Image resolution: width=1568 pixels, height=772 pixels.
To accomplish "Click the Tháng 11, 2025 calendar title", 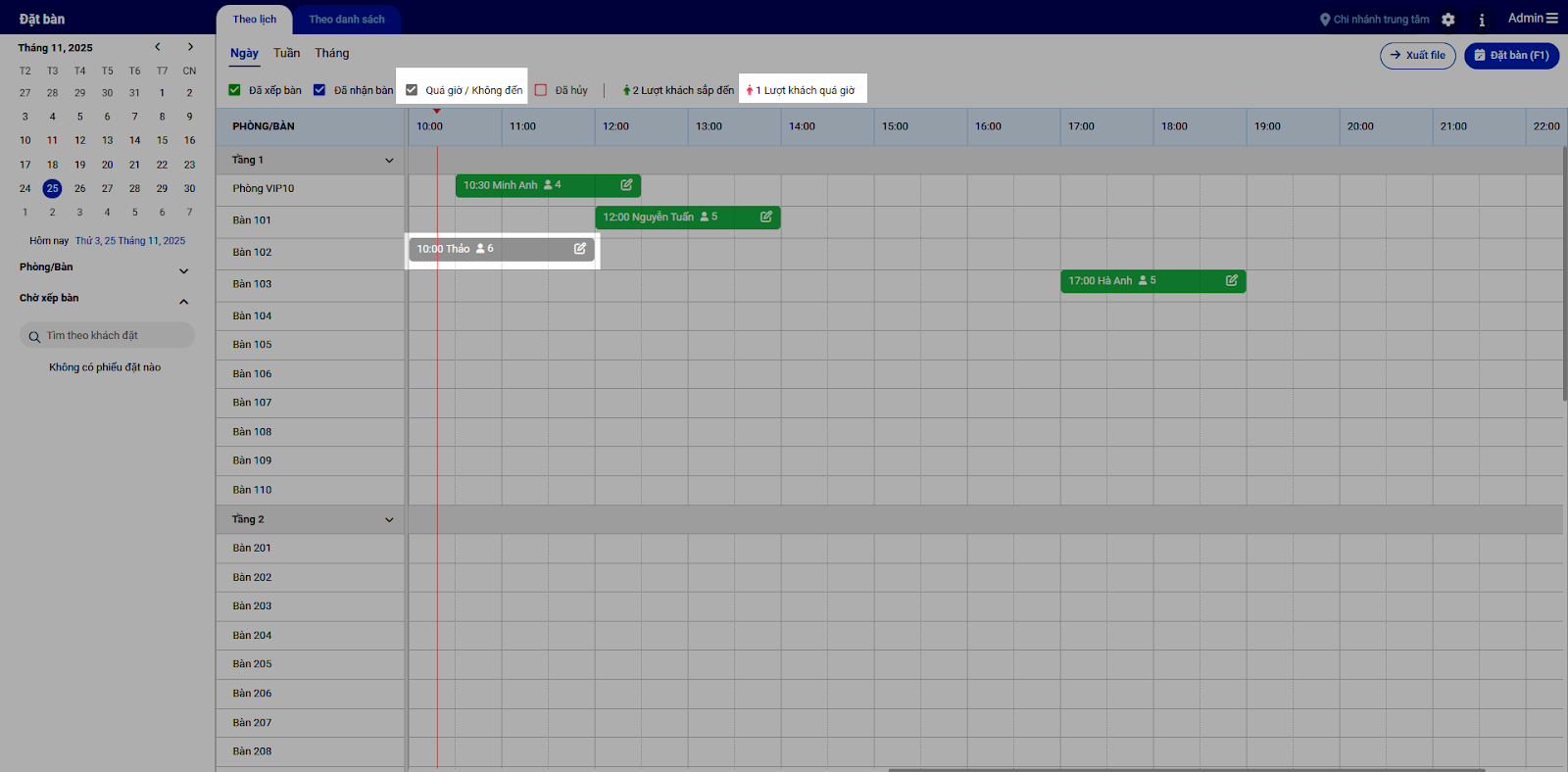I will pos(55,47).
